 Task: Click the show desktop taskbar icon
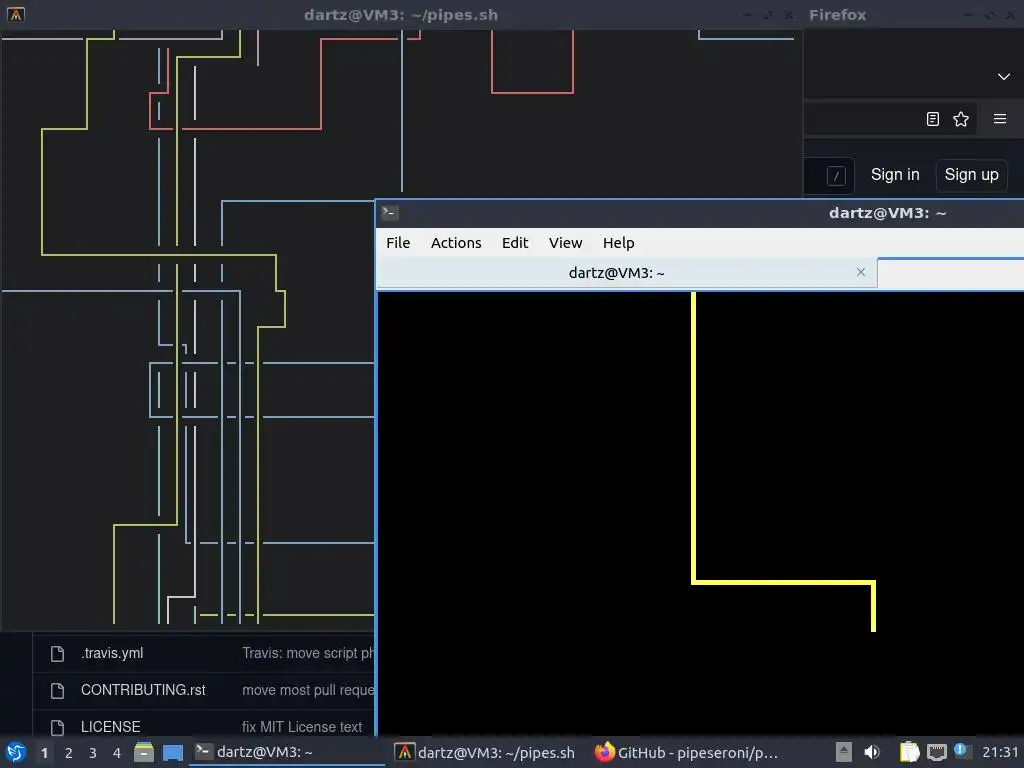[173, 752]
